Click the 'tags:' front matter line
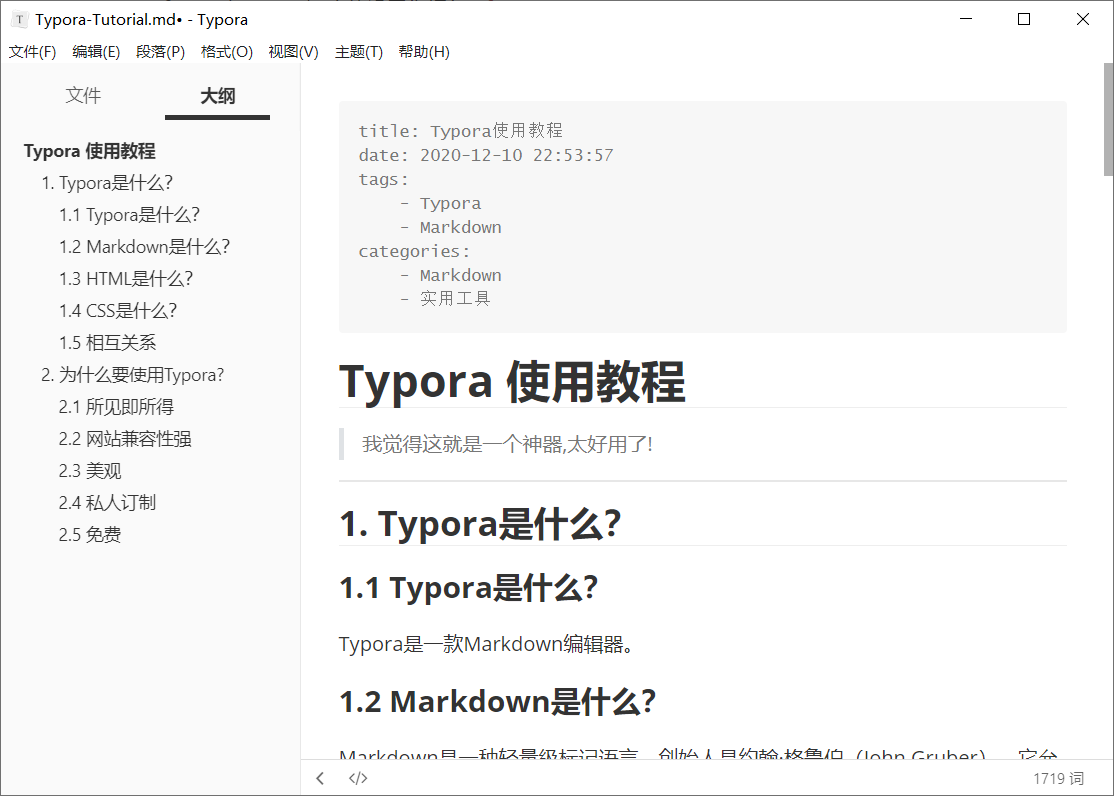 384,179
